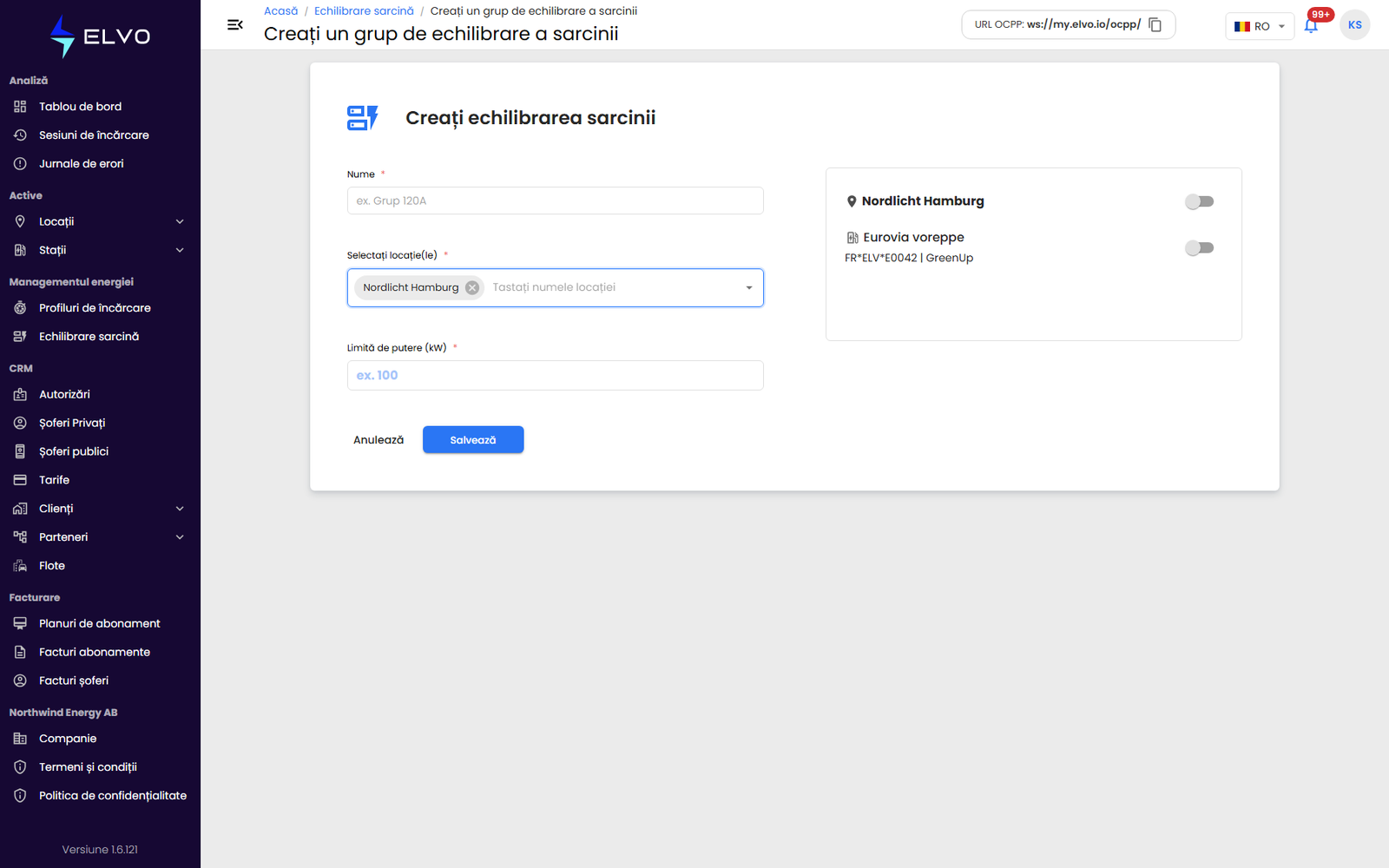Image resolution: width=1389 pixels, height=868 pixels.
Task: Click the ELVO logo
Action: point(100,36)
